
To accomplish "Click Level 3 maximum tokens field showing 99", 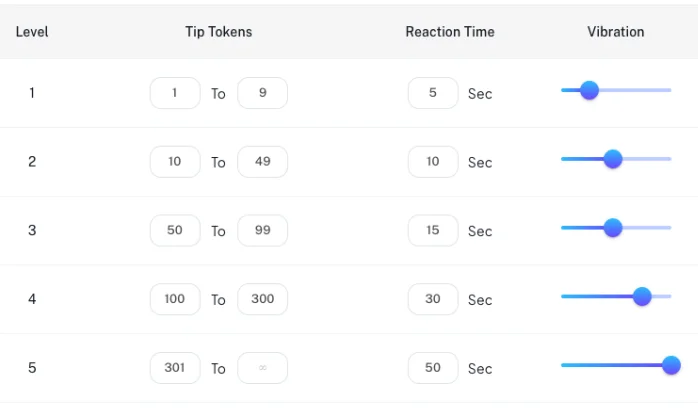I will (262, 230).
